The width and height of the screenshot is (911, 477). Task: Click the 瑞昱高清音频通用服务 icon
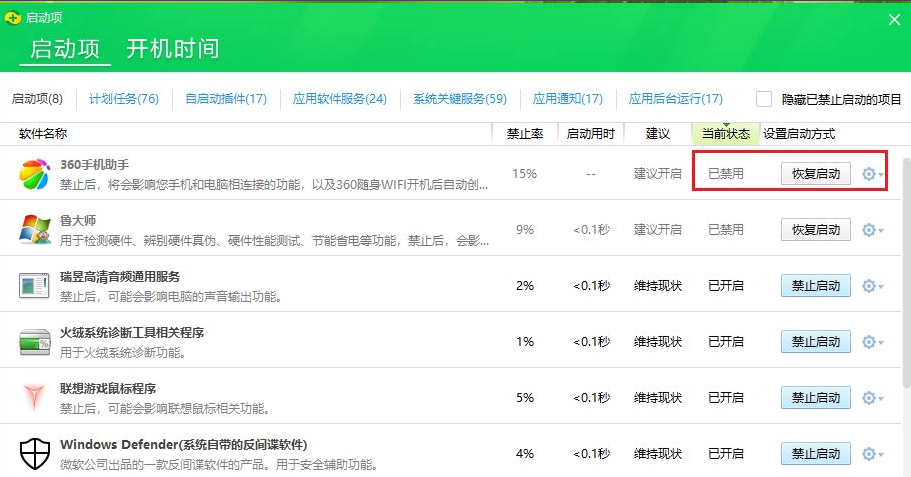(35, 286)
